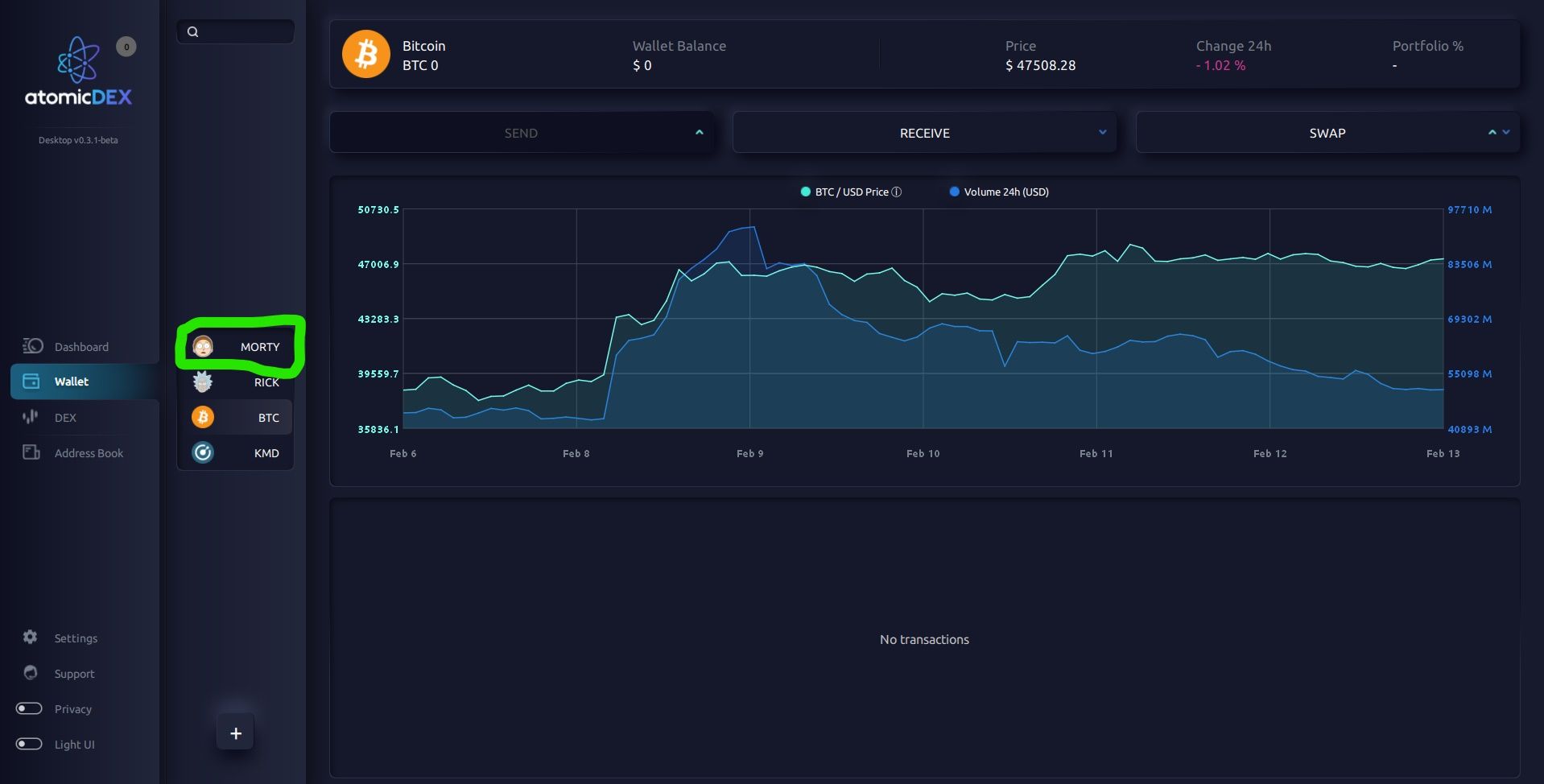Click the info icon beside BTC / USD Price

coord(897,192)
